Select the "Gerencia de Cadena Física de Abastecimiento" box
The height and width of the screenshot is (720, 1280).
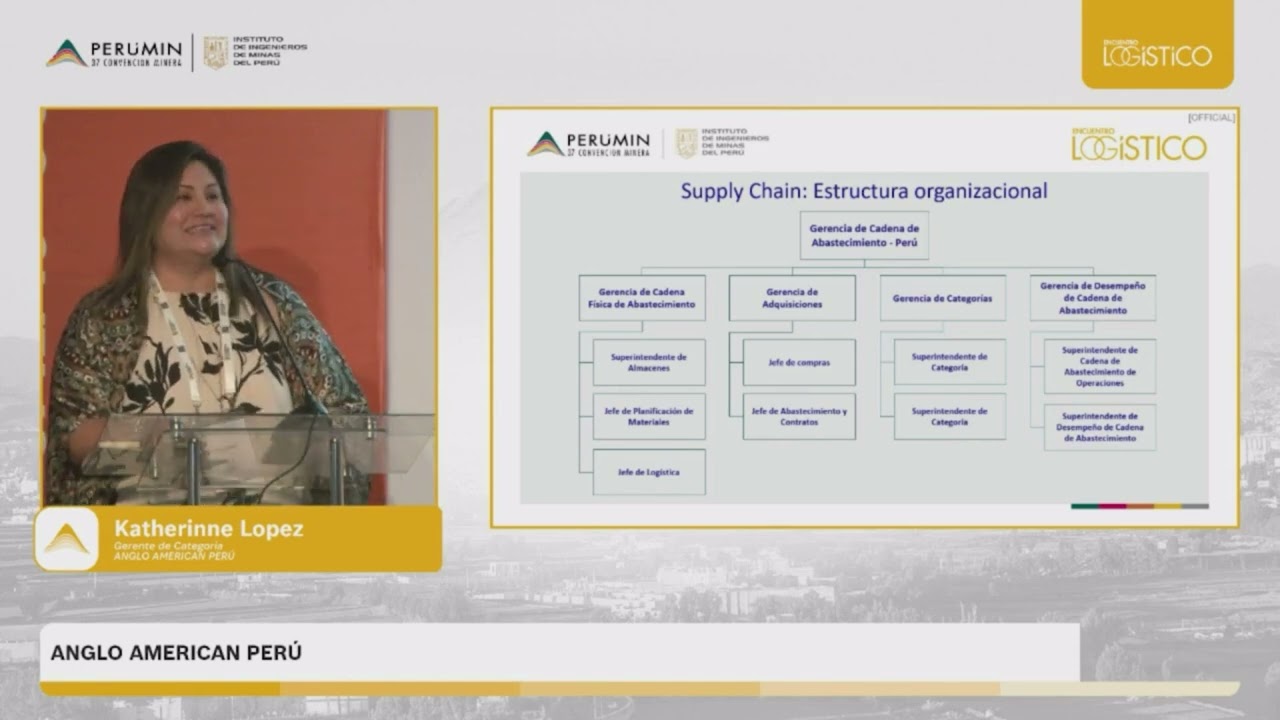642,298
